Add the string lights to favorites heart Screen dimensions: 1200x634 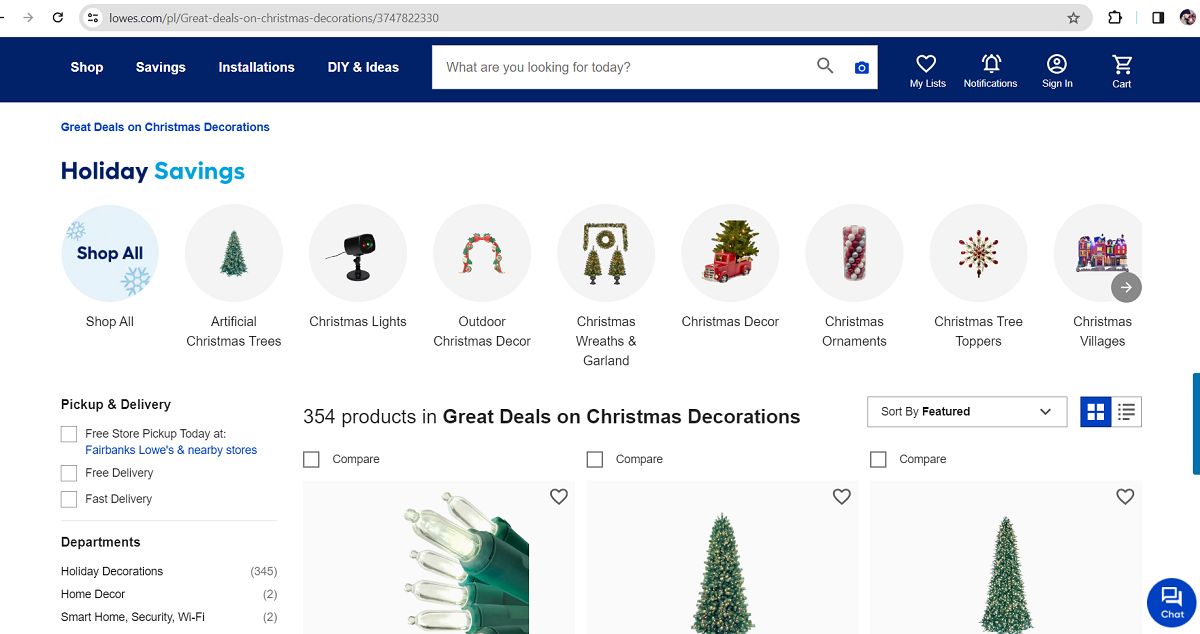(558, 496)
